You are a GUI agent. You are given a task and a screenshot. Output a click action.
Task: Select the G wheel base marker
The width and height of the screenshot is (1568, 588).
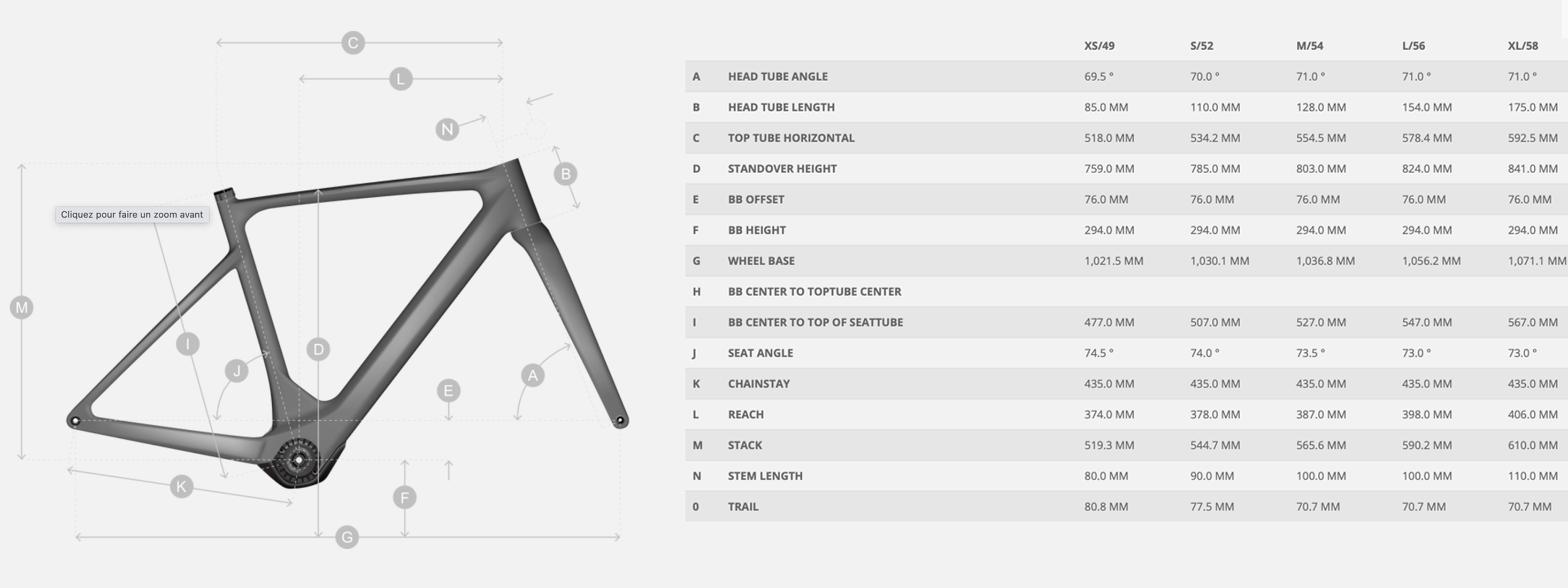(x=347, y=537)
